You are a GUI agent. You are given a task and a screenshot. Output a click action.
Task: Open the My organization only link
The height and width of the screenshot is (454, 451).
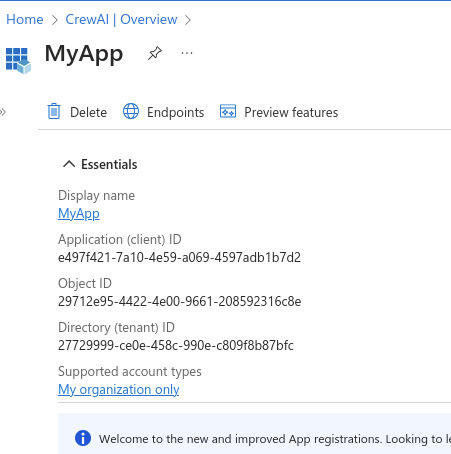click(x=119, y=389)
